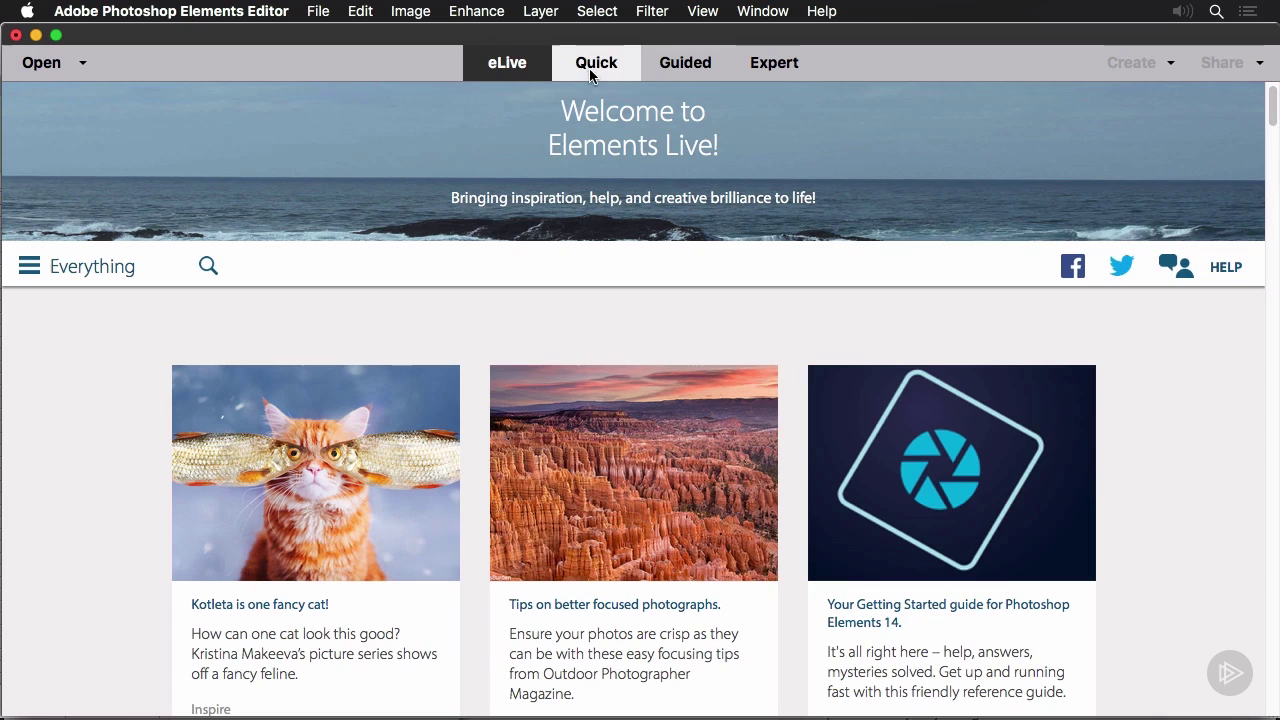Open Notification Center list icon
The width and height of the screenshot is (1280, 720).
(x=1249, y=11)
